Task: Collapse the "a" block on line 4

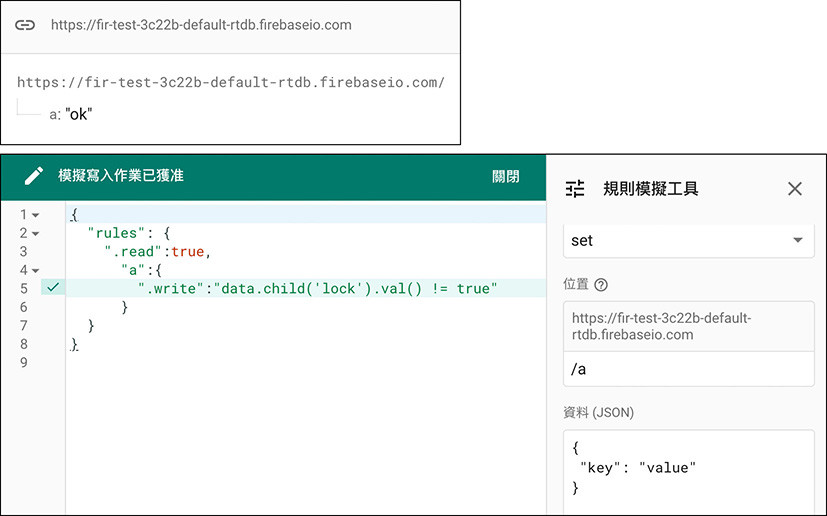Action: [x=35, y=271]
